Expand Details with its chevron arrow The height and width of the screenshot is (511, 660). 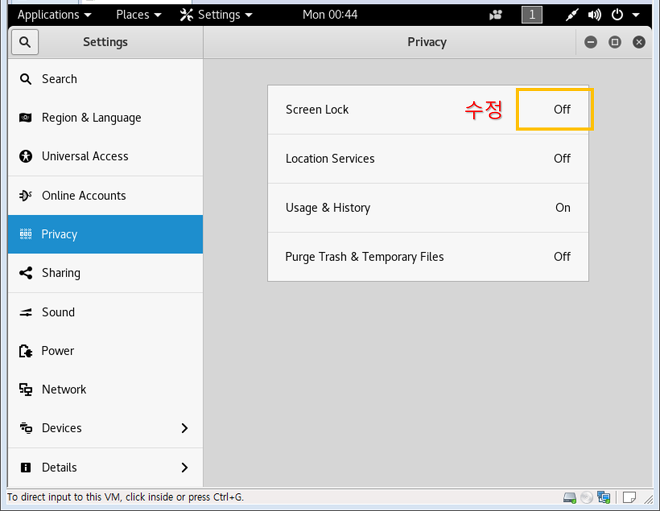click(184, 467)
